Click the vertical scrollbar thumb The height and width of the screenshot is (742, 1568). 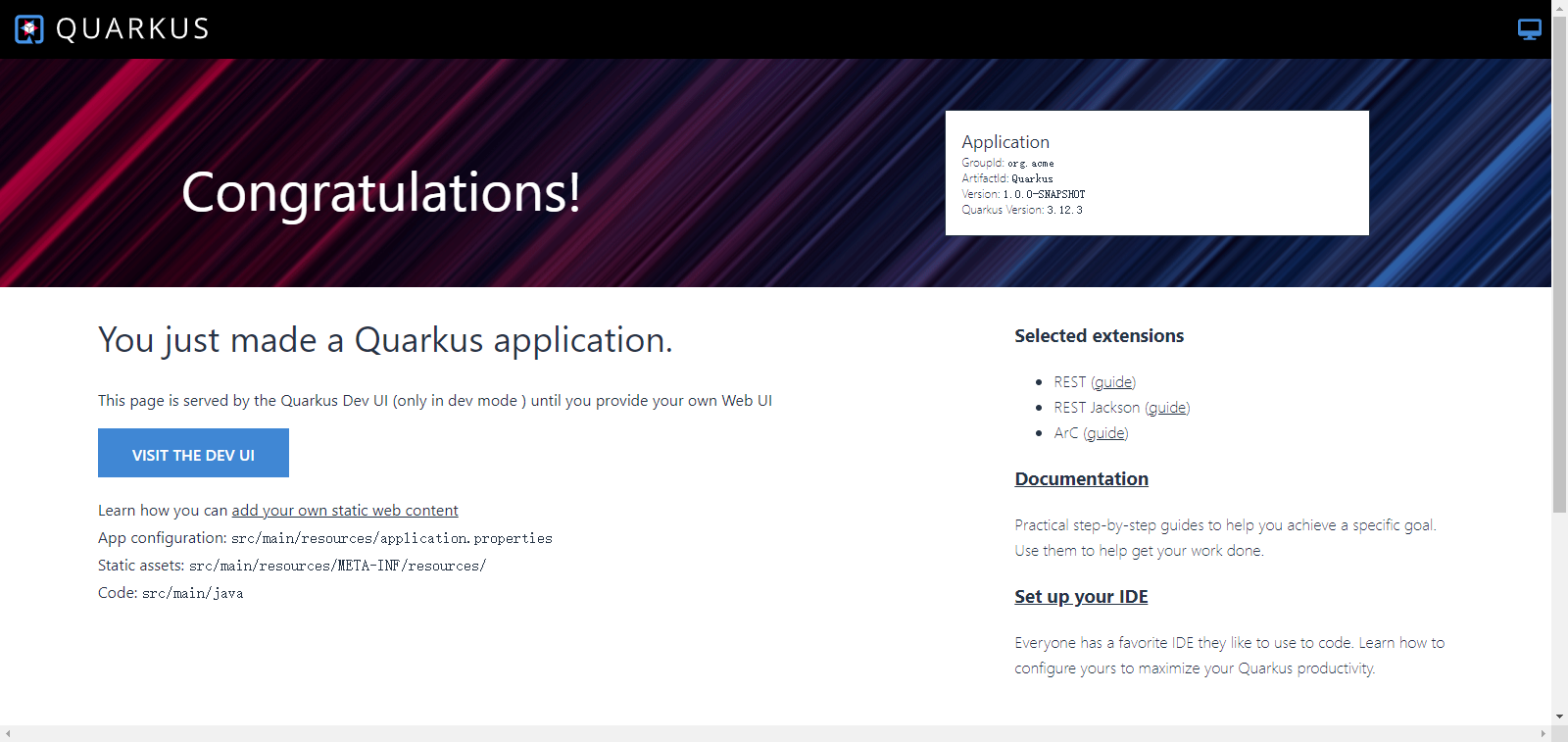tap(1559, 264)
